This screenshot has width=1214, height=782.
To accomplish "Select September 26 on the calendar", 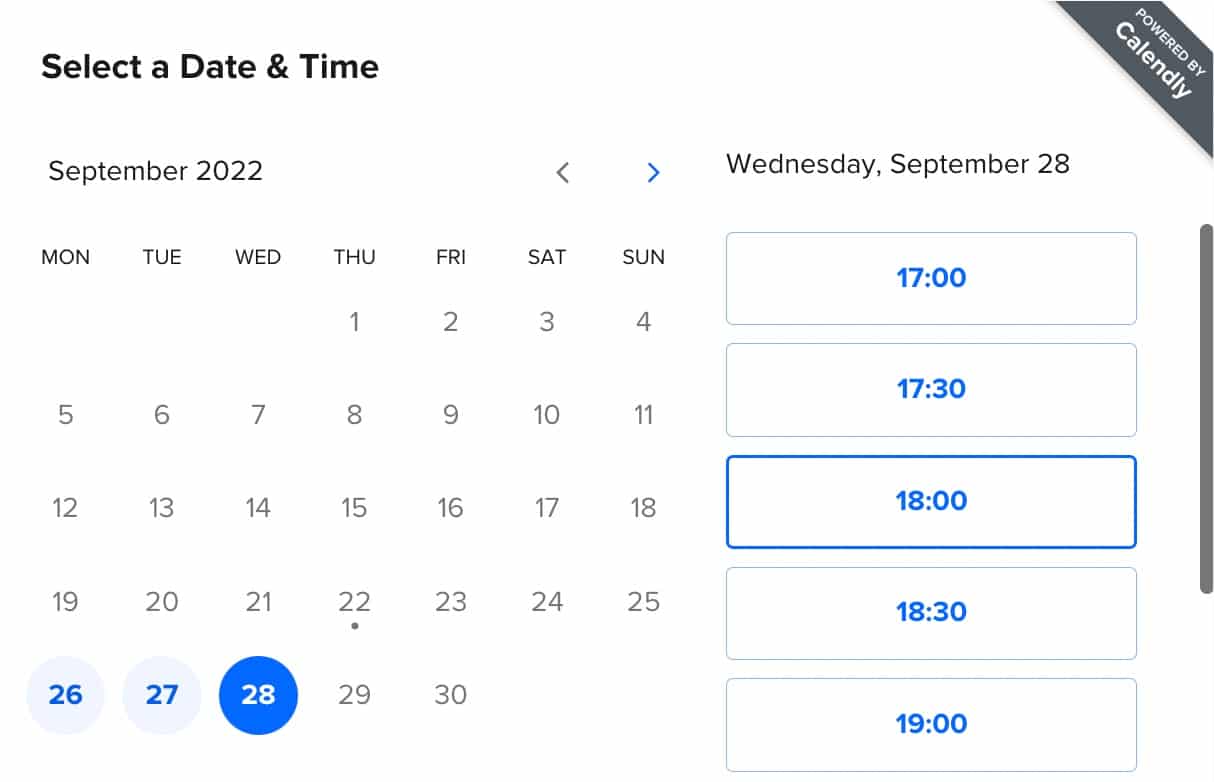I will (65, 695).
